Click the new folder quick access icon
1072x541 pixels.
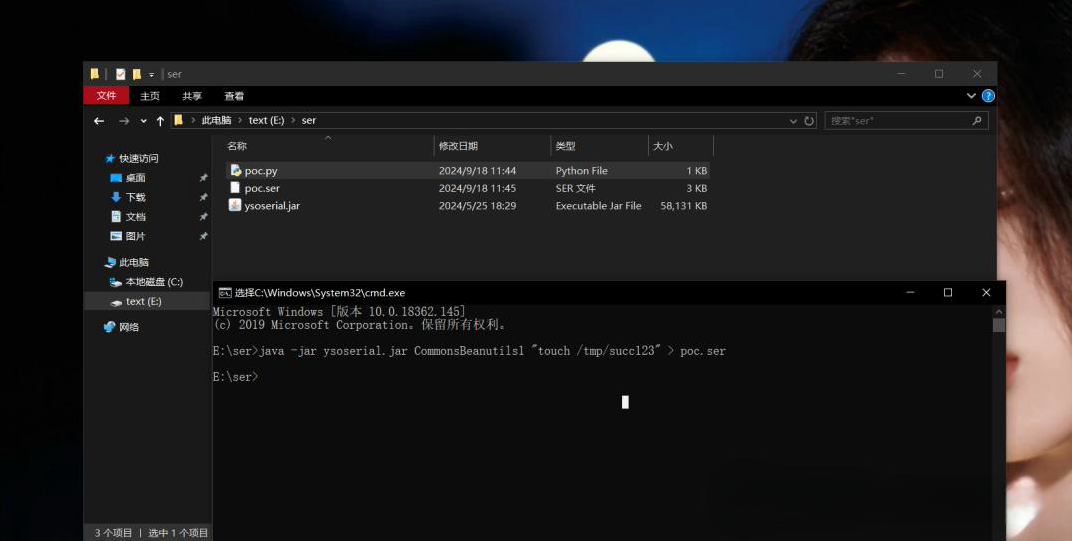(x=137, y=74)
